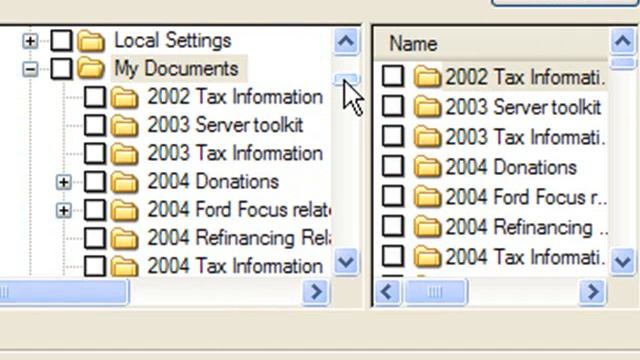
Task: Select Local Settings label in tree
Action: click(x=173, y=40)
